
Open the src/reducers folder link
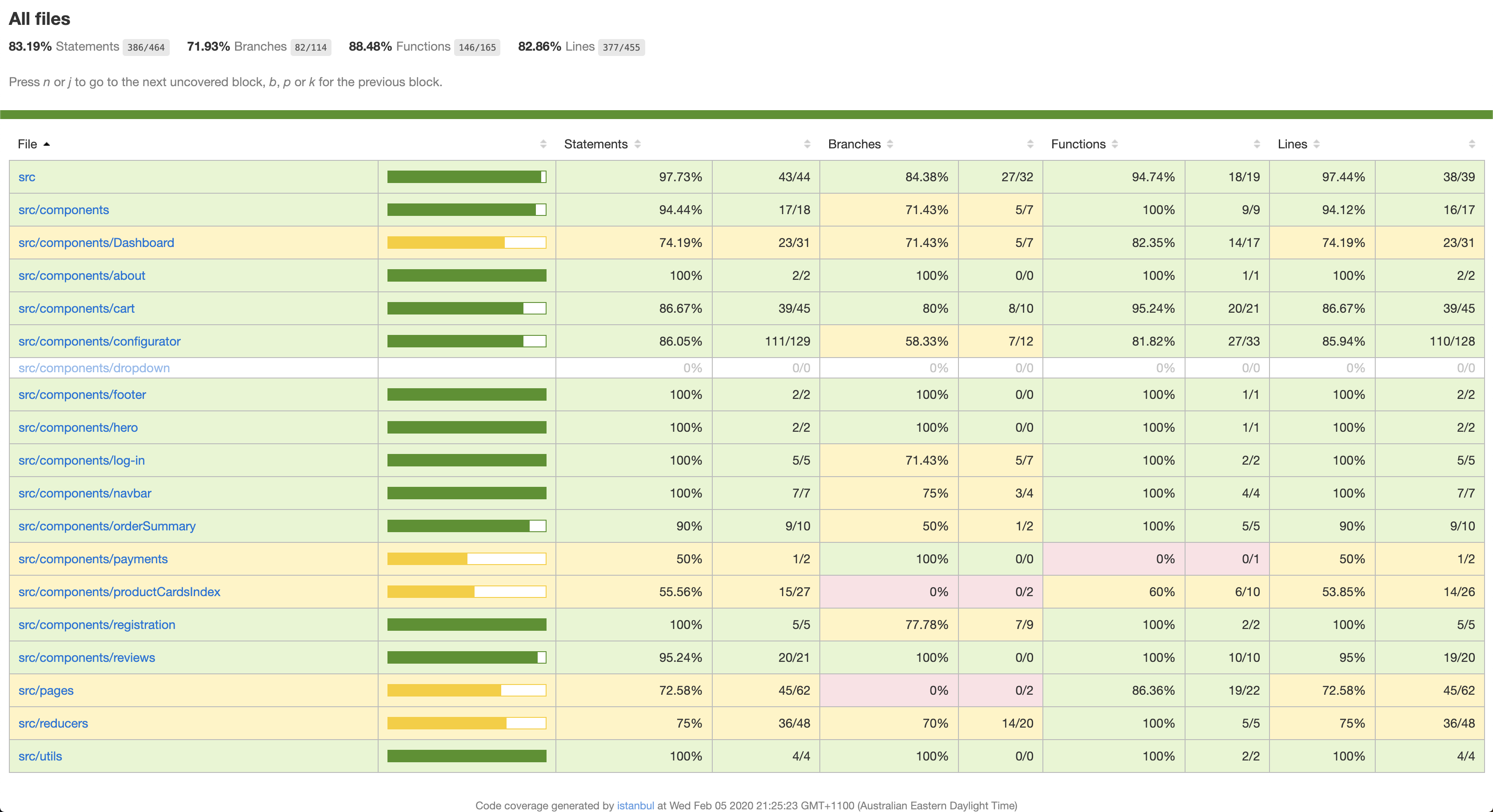coord(53,723)
